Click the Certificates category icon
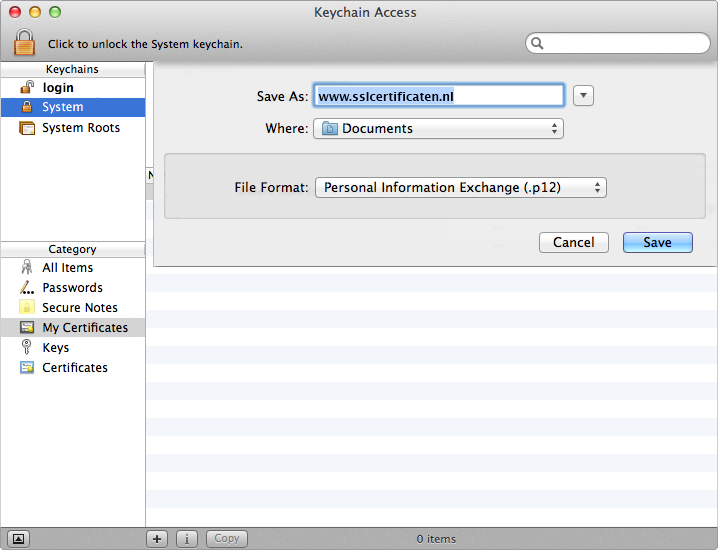Viewport: 718px width, 550px height. [27, 367]
